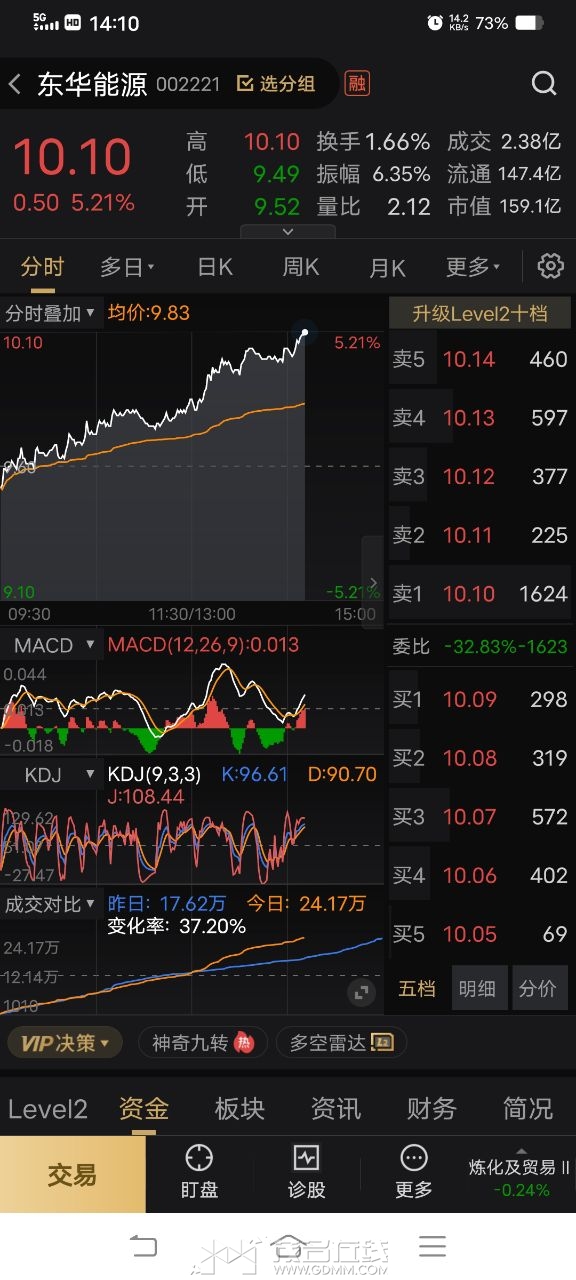
Task: Open the 资讯 news tab
Action: point(335,1108)
